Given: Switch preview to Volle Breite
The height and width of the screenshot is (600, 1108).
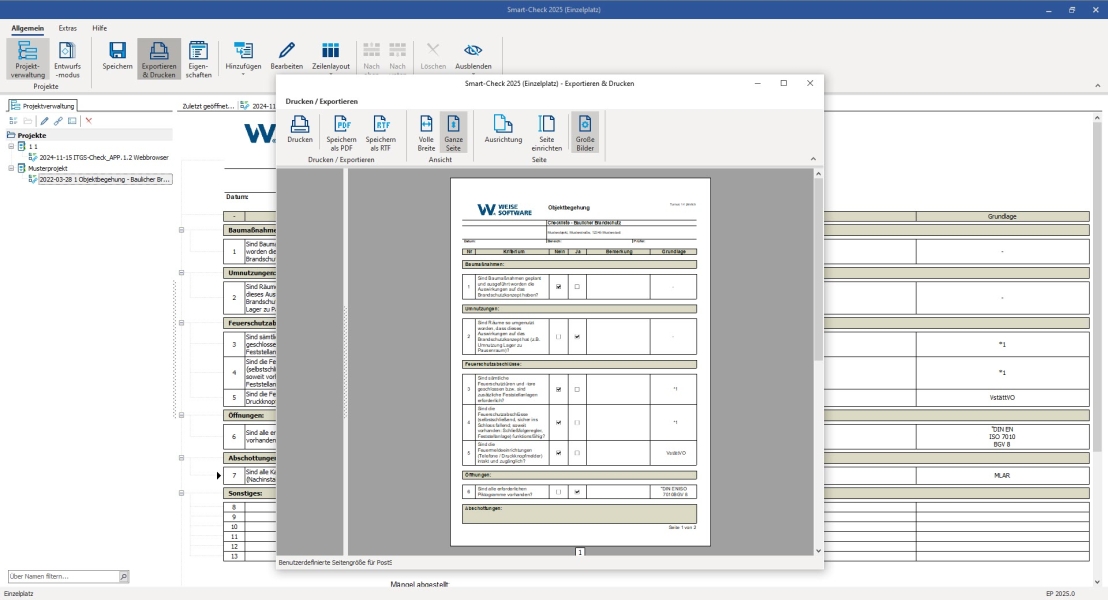Looking at the screenshot, I should click(426, 132).
